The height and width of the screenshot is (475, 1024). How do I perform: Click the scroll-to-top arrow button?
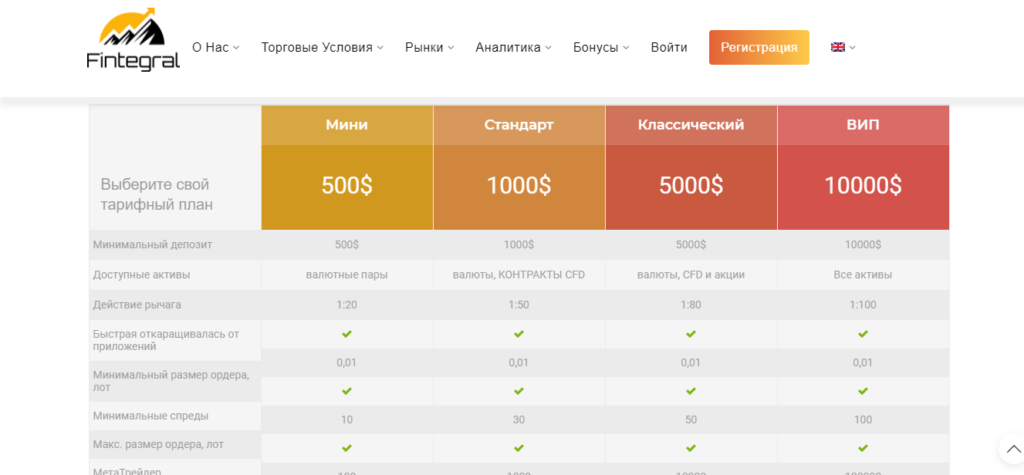[x=1013, y=449]
